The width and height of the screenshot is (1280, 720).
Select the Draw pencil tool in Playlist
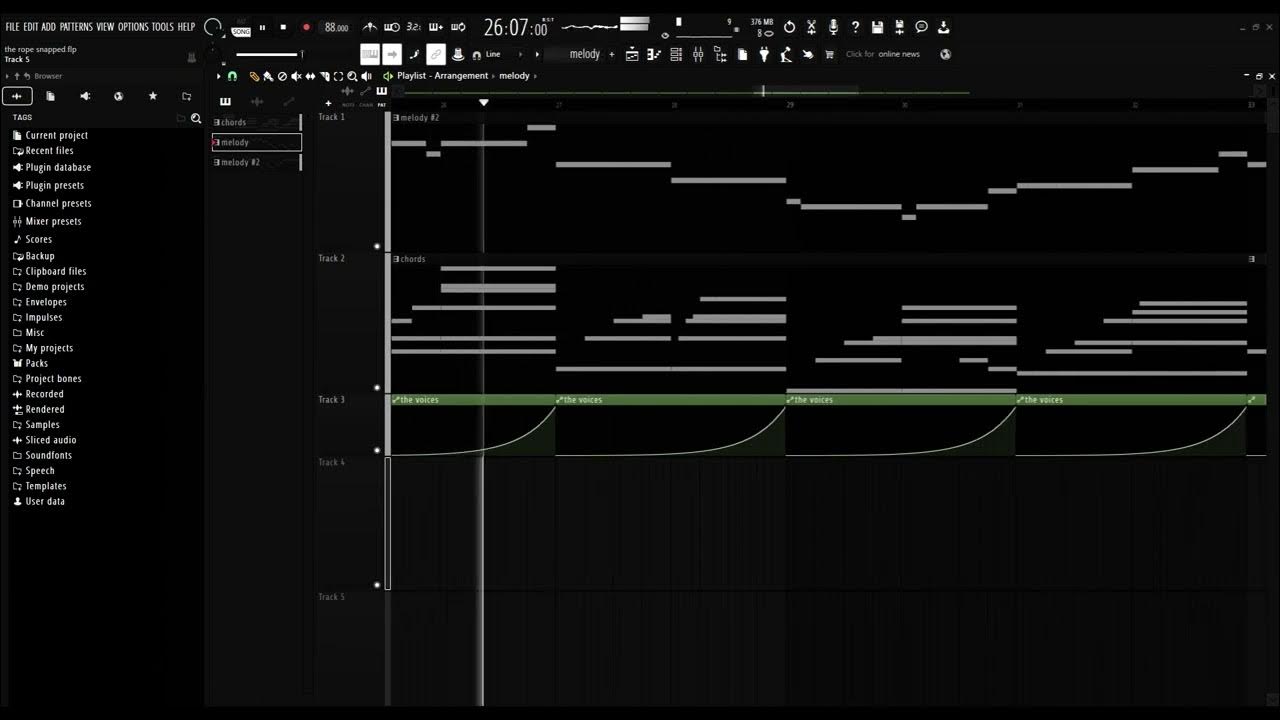[x=254, y=76]
